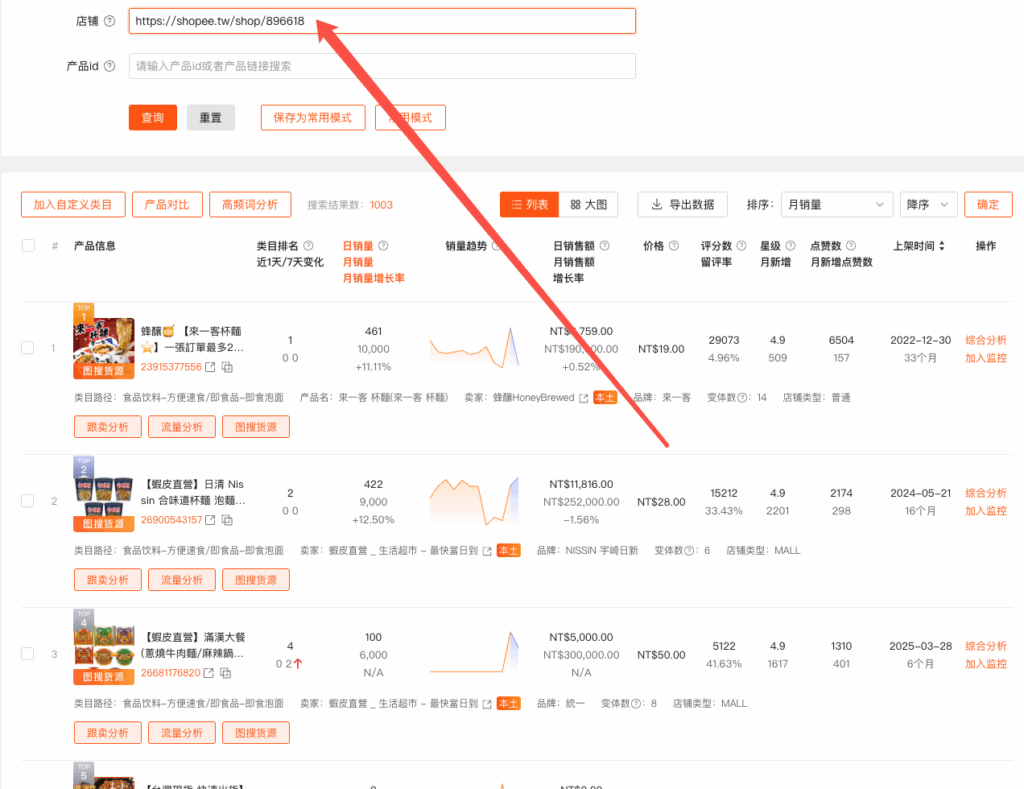This screenshot has height=789, width=1024.
Task: Click the first product's cup noodle thumbnail
Action: [103, 340]
